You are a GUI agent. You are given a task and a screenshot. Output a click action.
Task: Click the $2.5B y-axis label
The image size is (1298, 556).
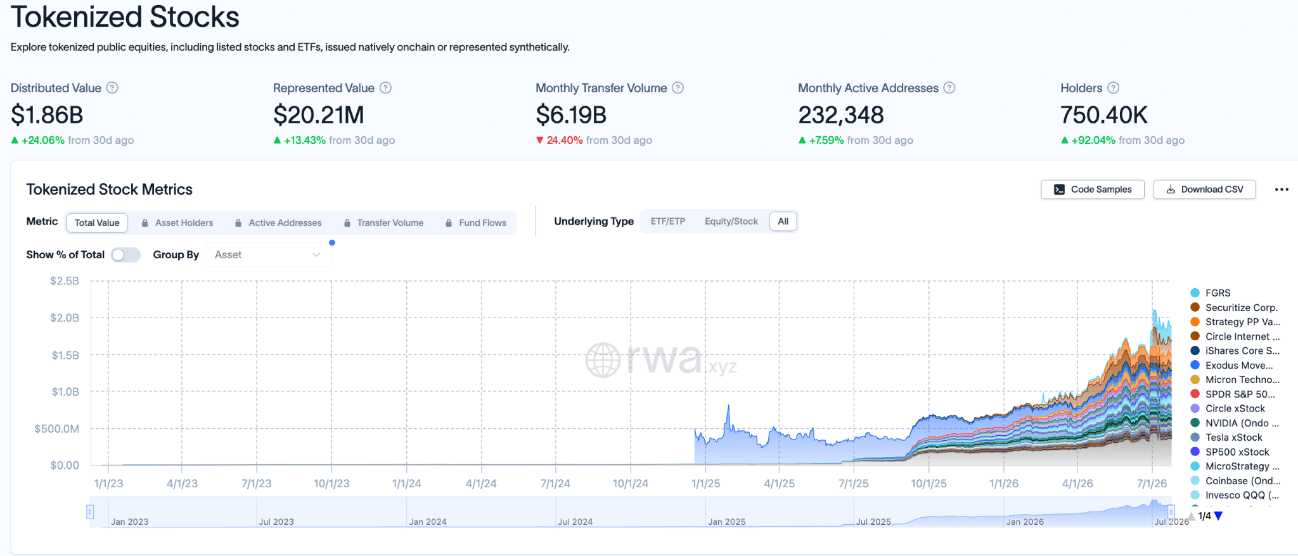coord(64,281)
